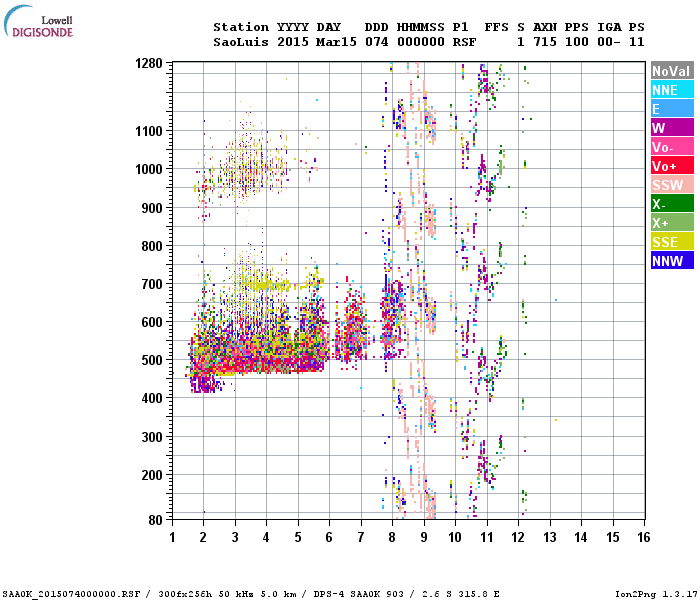
Task: Click y-axis label 400
Action: point(152,398)
